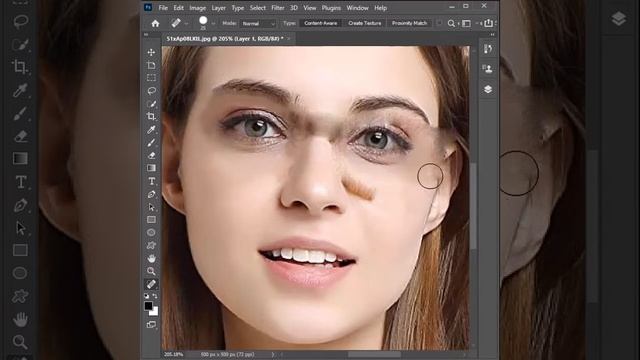Screen dimensions: 640x360
Task: Select the Lasso tool in the Photoshop tools panel
Action: (151, 91)
